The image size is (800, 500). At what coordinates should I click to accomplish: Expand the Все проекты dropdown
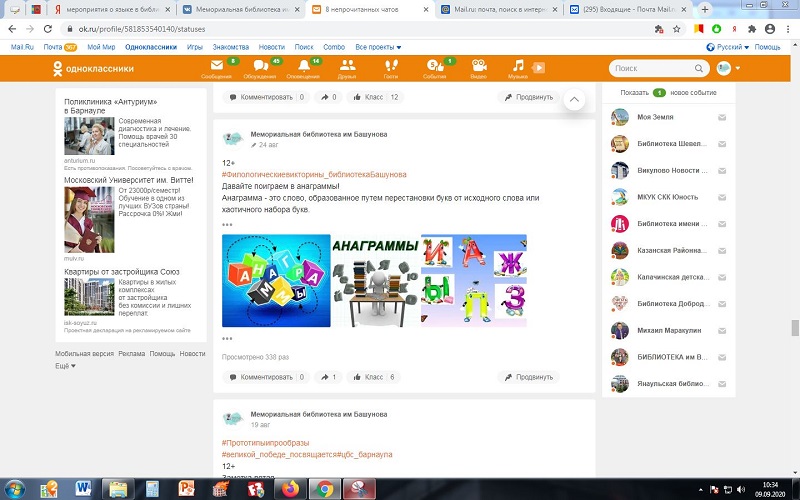[378, 47]
